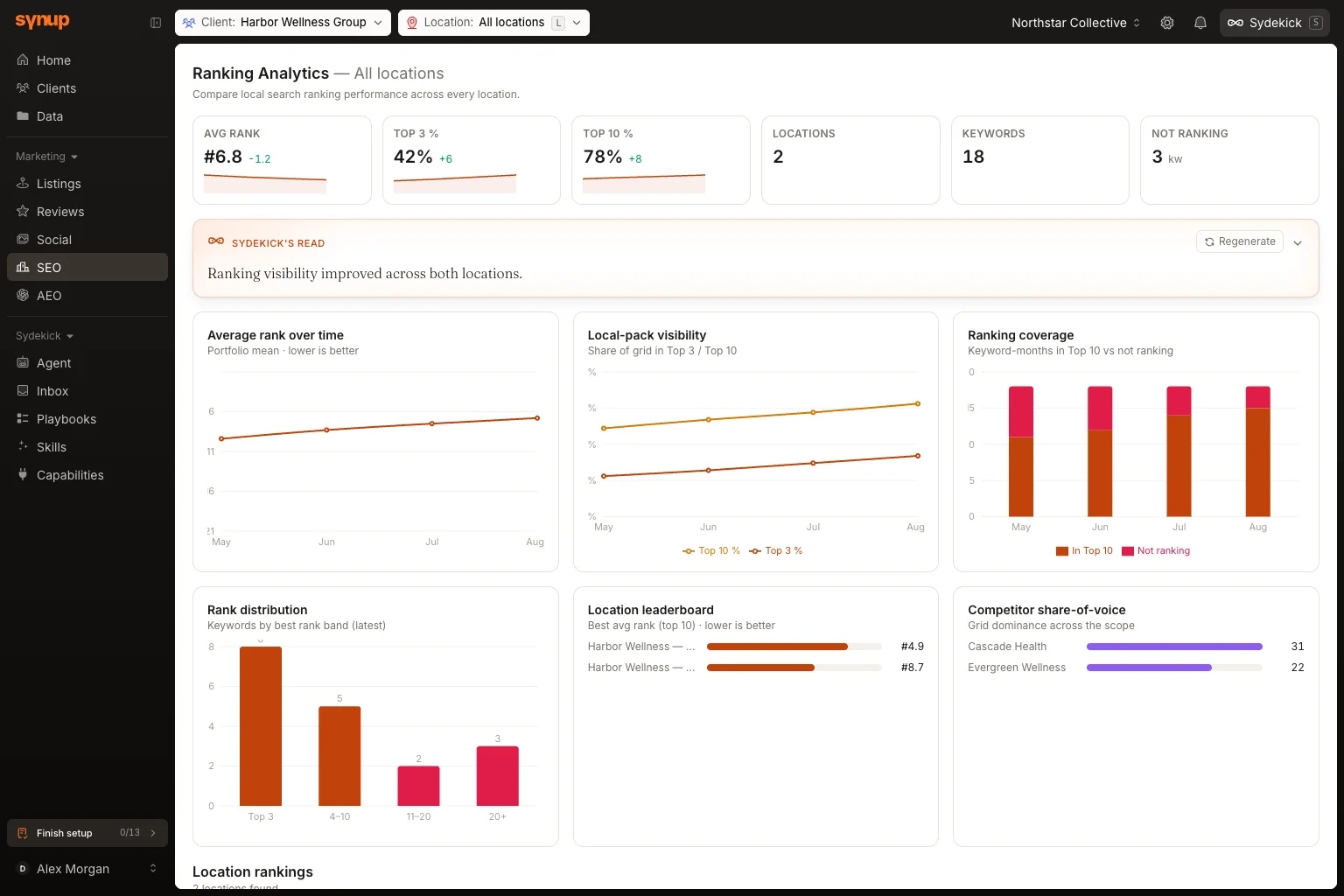The image size is (1344, 896).
Task: Click the 4–10 distribution bar
Action: coord(339,756)
